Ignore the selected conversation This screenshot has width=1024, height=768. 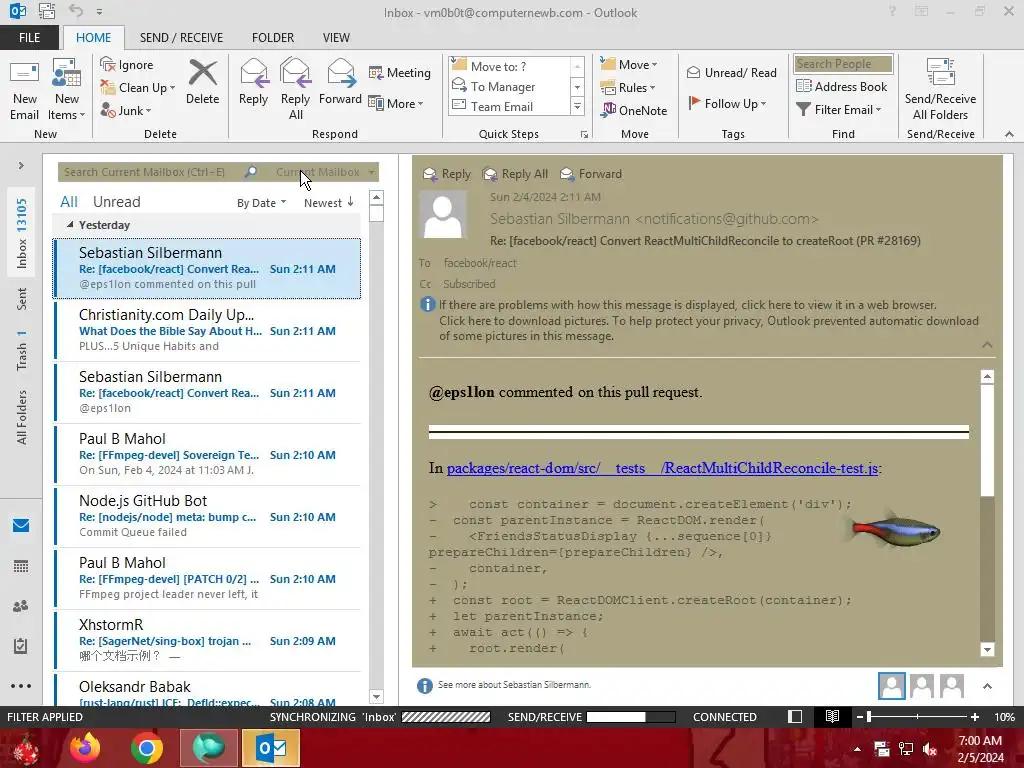pyautogui.click(x=127, y=65)
